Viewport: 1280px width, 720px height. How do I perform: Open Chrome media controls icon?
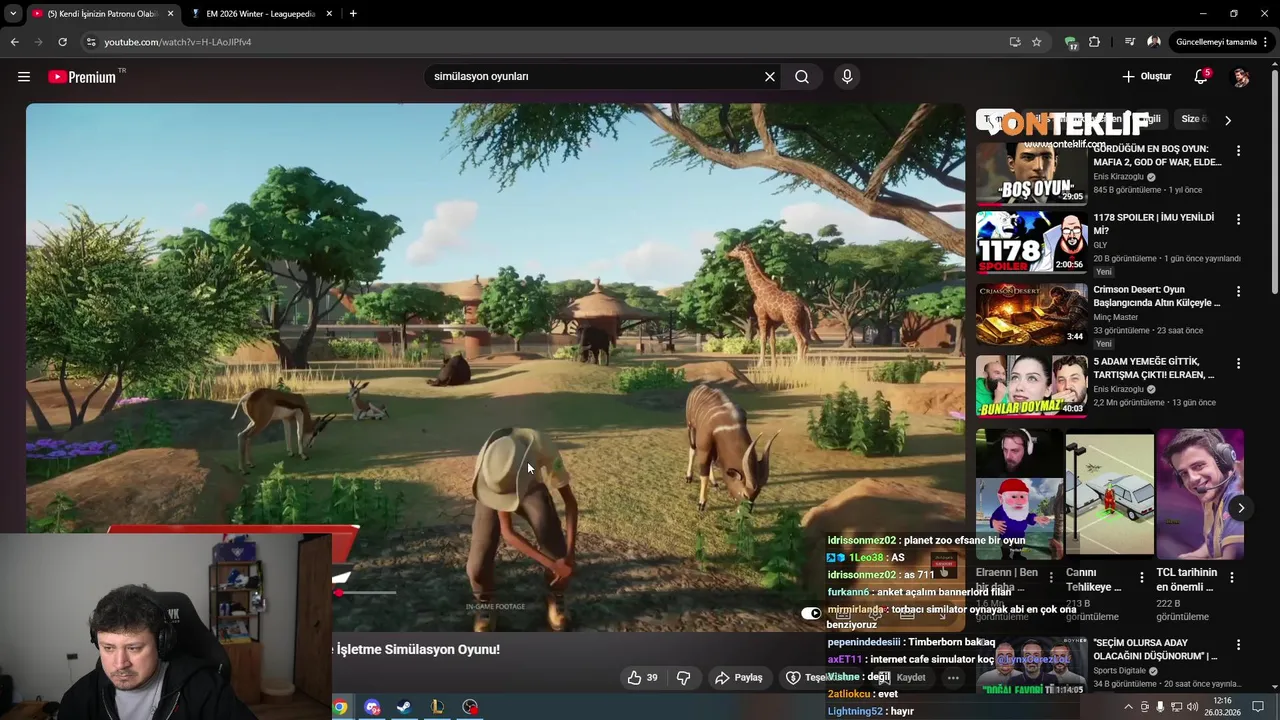(1130, 42)
